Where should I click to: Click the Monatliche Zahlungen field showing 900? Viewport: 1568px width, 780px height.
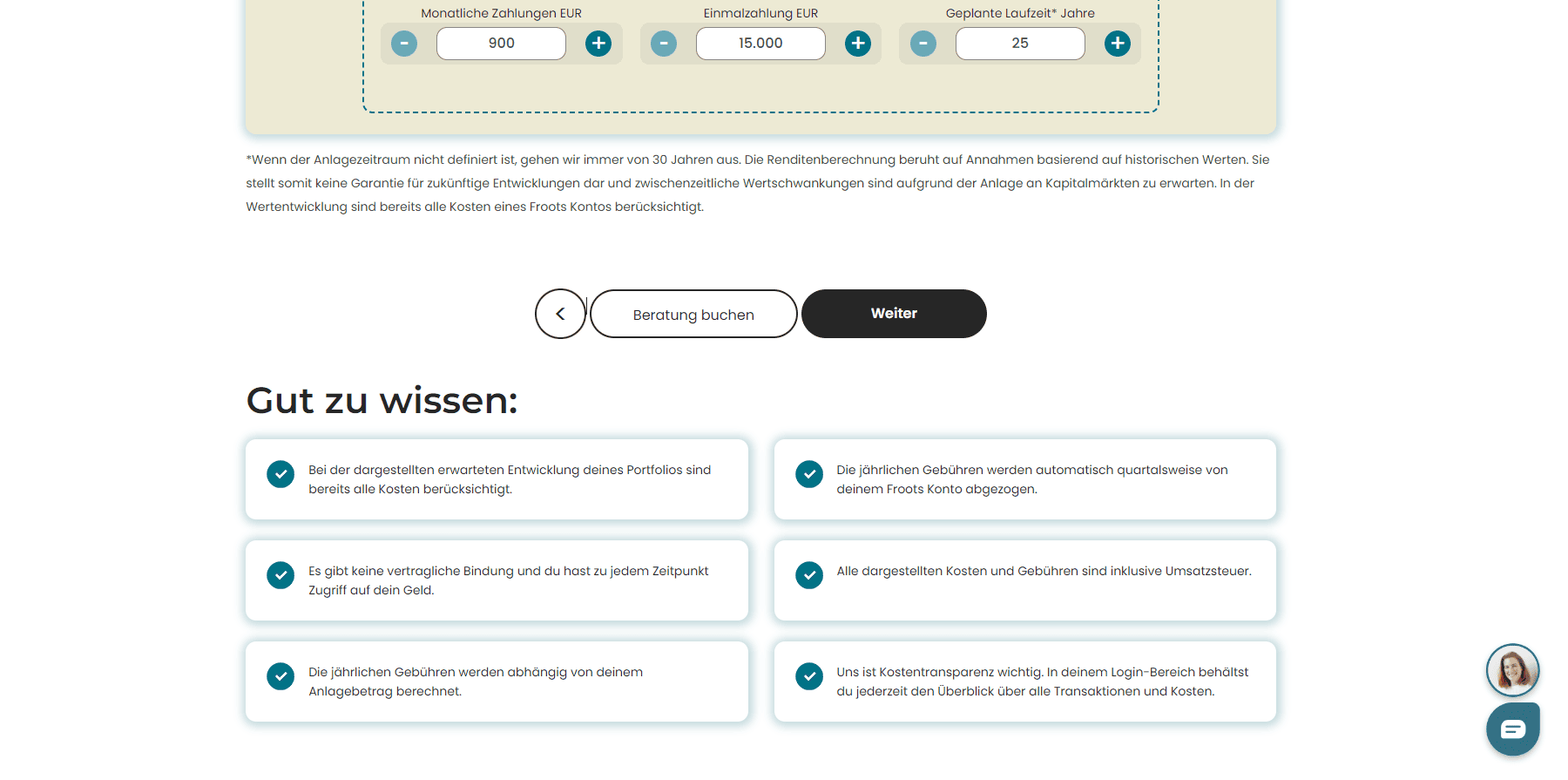(x=501, y=44)
